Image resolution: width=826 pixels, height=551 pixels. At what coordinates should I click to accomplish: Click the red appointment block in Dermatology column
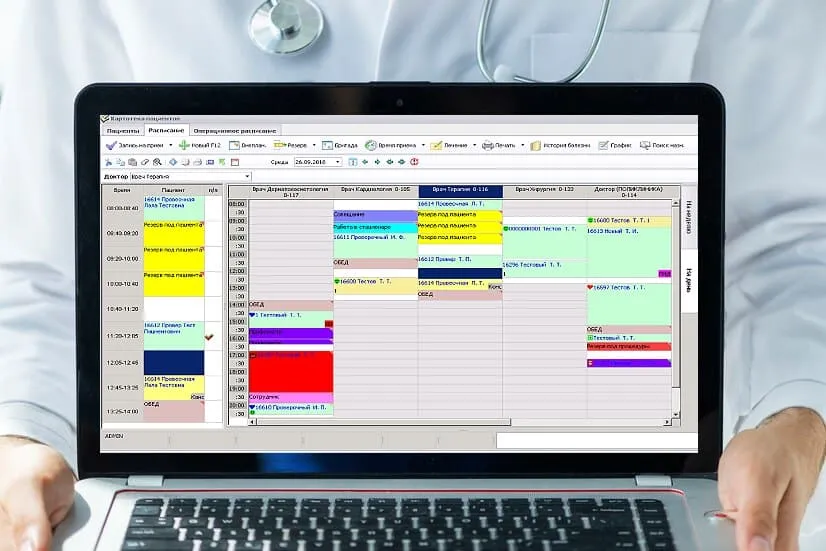click(x=290, y=370)
